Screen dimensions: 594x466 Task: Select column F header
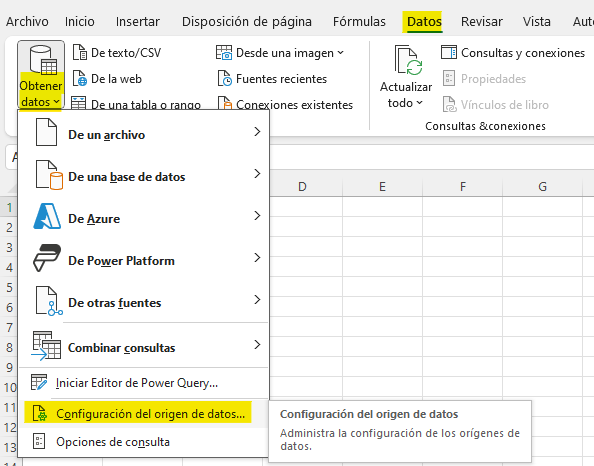(x=463, y=186)
